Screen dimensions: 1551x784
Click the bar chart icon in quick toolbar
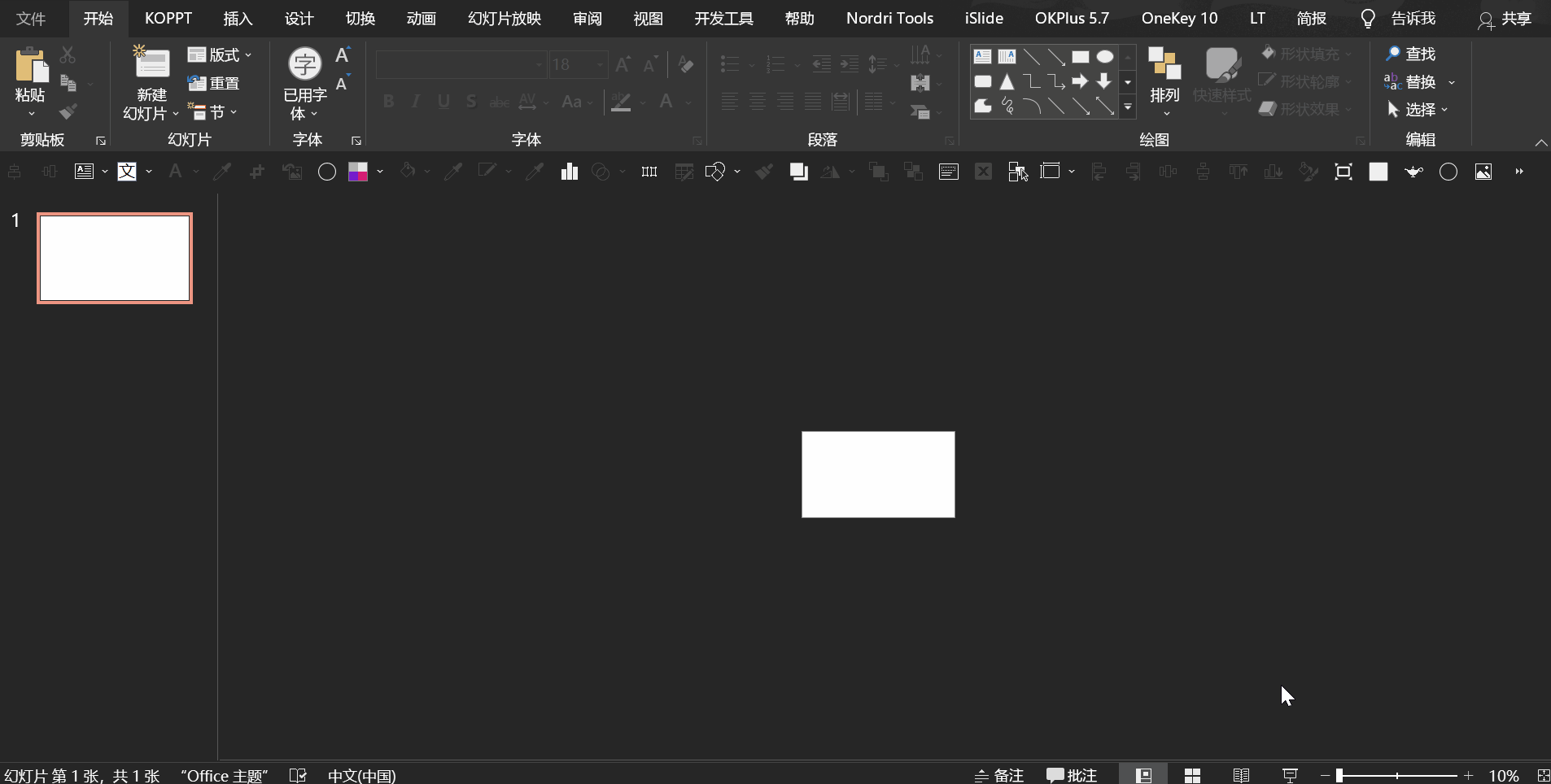570,172
